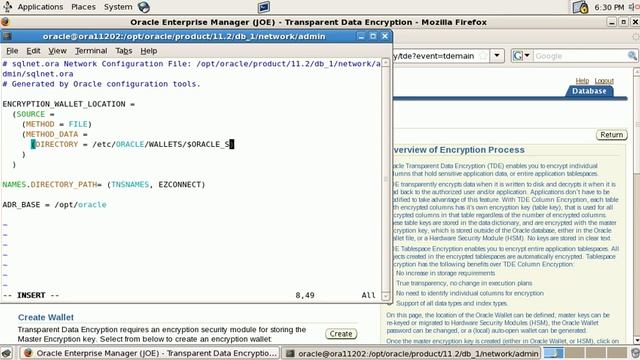640x360 pixels.
Task: Minimize the terminal window
Action: point(361,36)
